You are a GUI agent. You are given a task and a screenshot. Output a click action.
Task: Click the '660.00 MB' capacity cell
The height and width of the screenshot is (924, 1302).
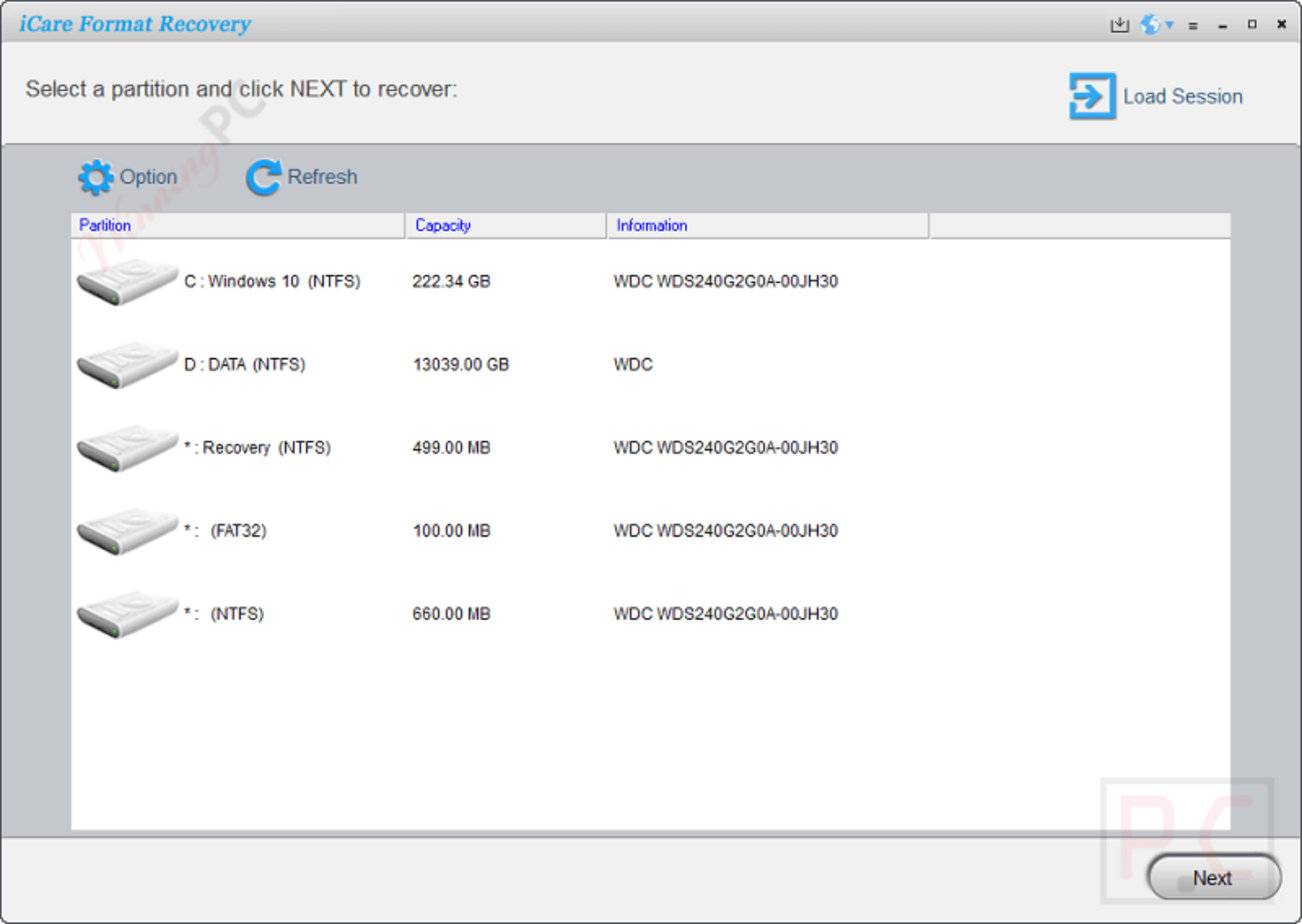[x=451, y=615]
